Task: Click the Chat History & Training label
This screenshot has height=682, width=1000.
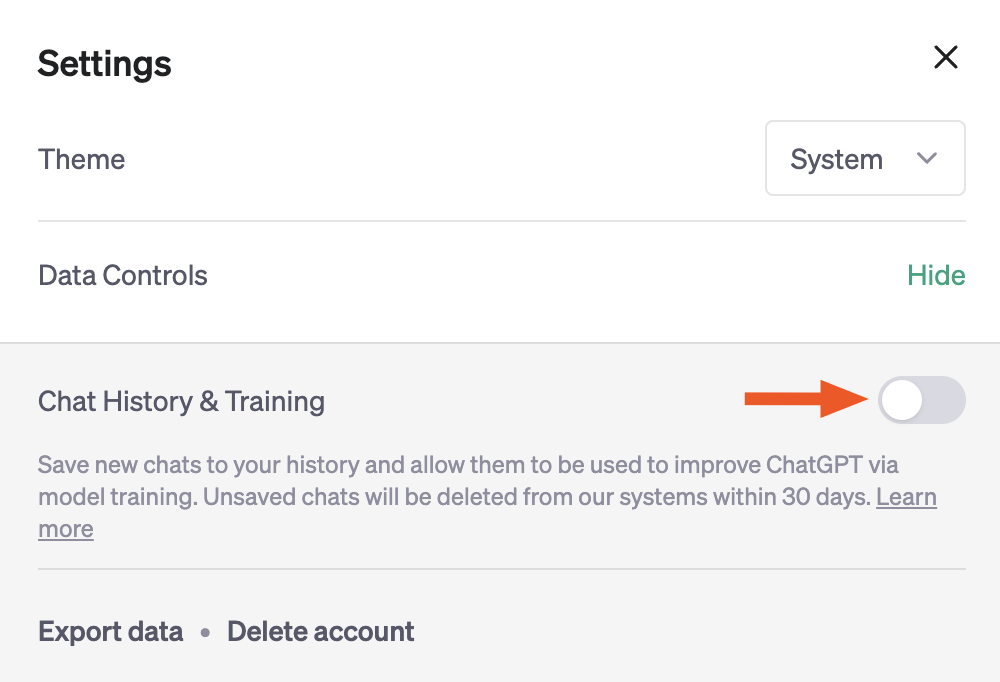Action: pos(181,401)
